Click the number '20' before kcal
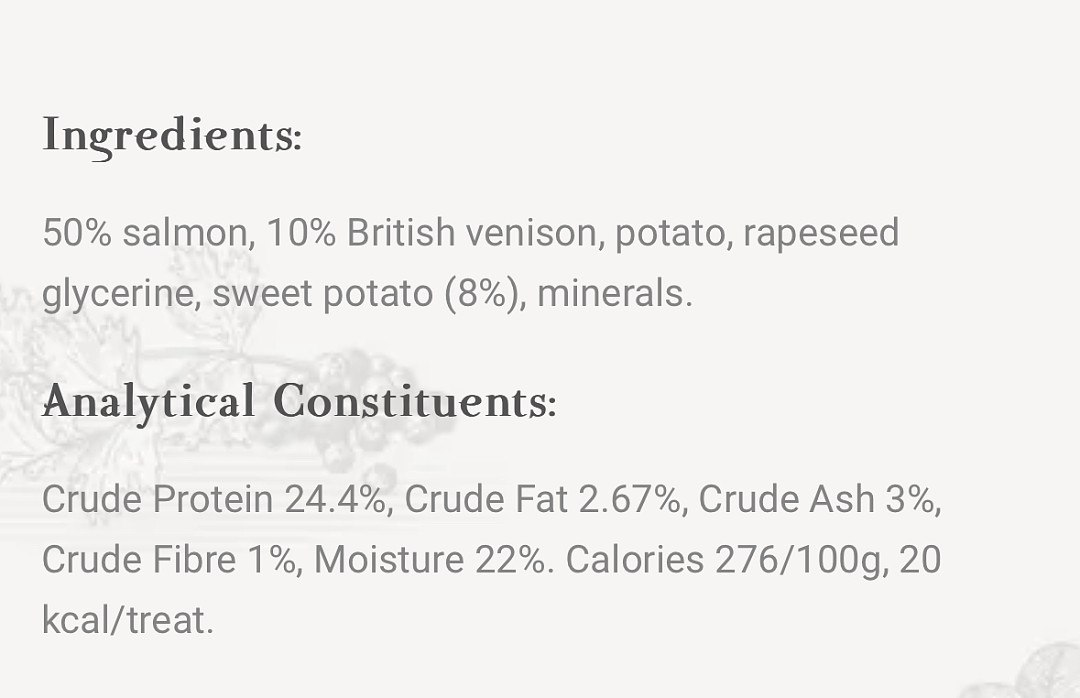1080x698 pixels. (x=920, y=559)
